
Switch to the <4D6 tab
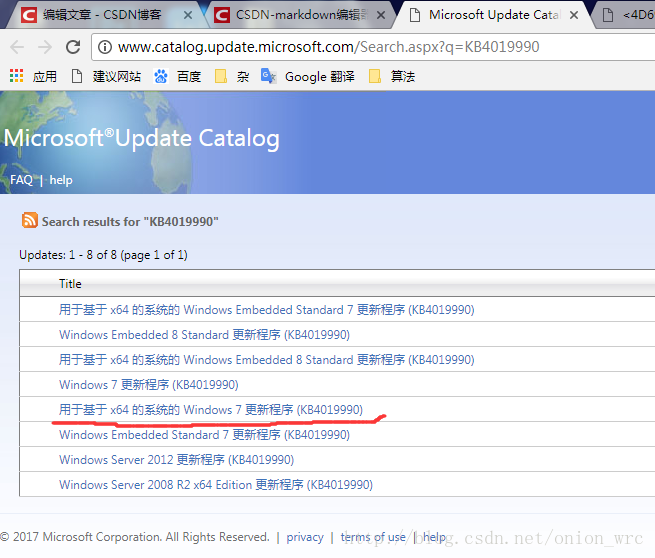(x=627, y=15)
